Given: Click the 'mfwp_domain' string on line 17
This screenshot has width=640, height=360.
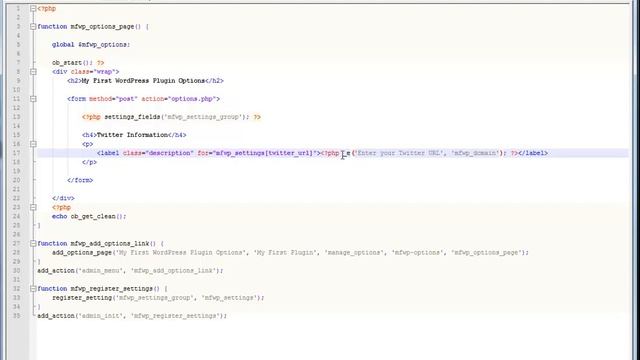Looking at the screenshot, I should (x=476, y=153).
